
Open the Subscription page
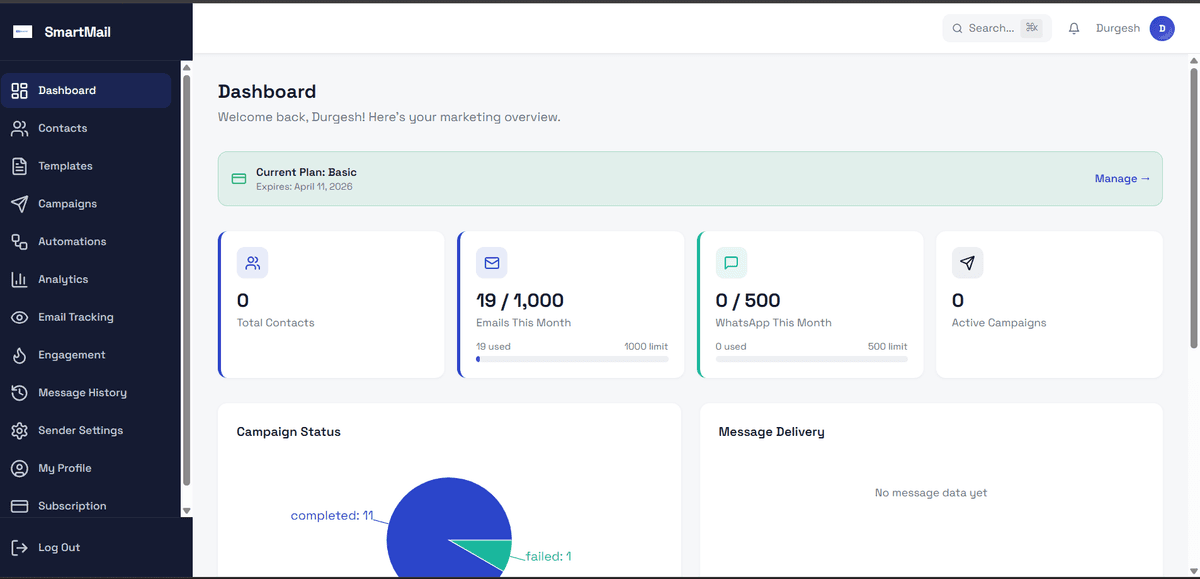87,506
